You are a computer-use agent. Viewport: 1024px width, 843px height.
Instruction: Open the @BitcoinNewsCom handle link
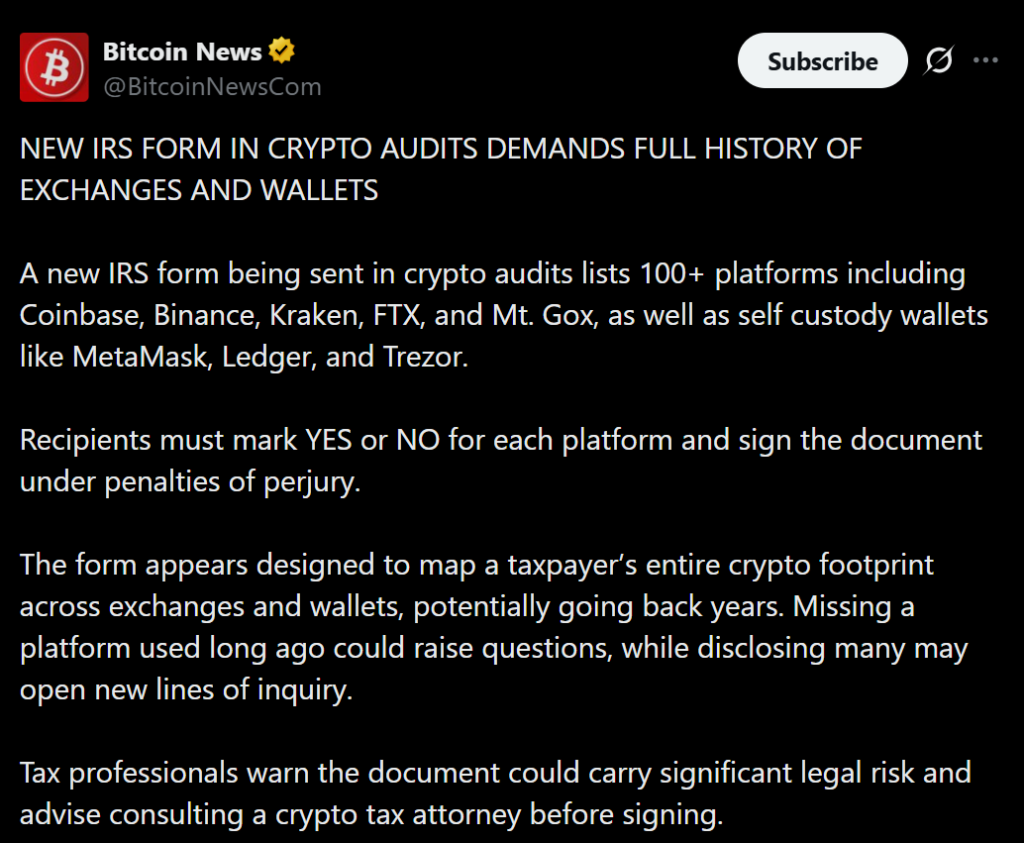click(212, 87)
